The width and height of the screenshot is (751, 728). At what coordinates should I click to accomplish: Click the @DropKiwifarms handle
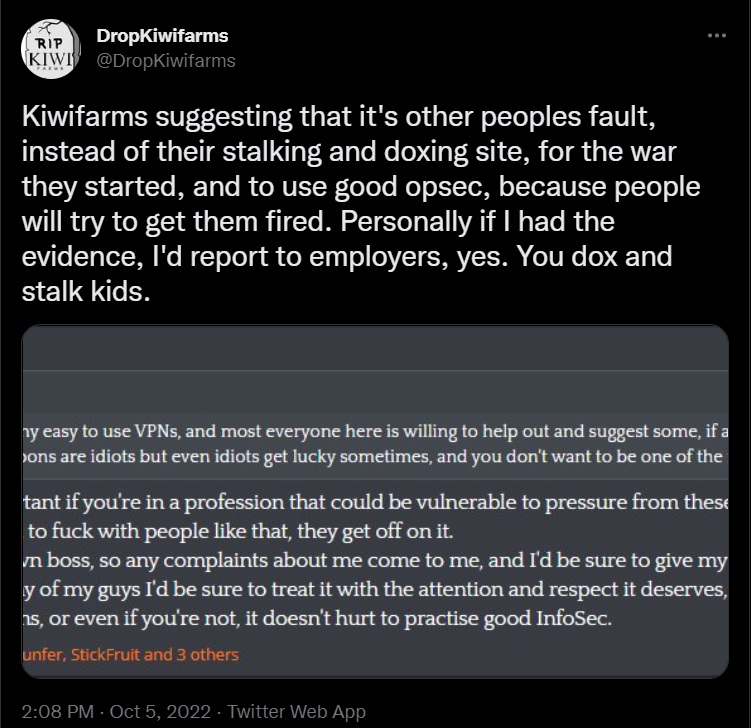coord(165,61)
